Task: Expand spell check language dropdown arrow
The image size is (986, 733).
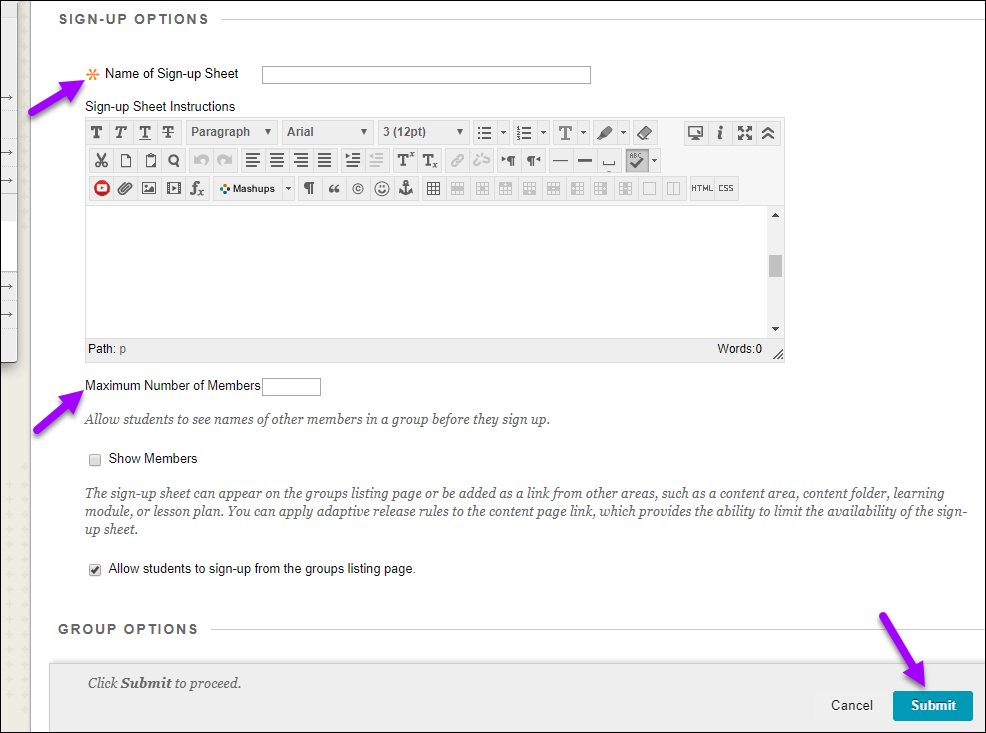Action: click(655, 161)
